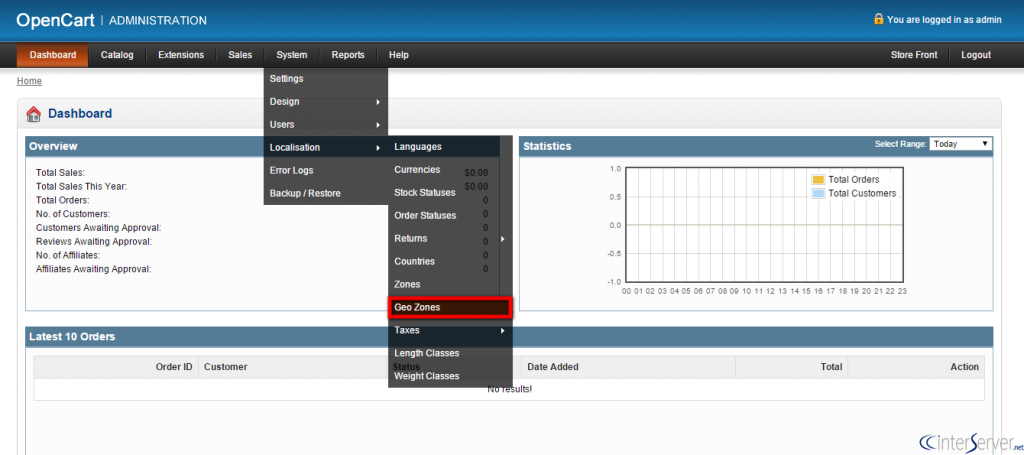The width and height of the screenshot is (1024, 455).
Task: Open the Catalog menu
Action: click(117, 55)
